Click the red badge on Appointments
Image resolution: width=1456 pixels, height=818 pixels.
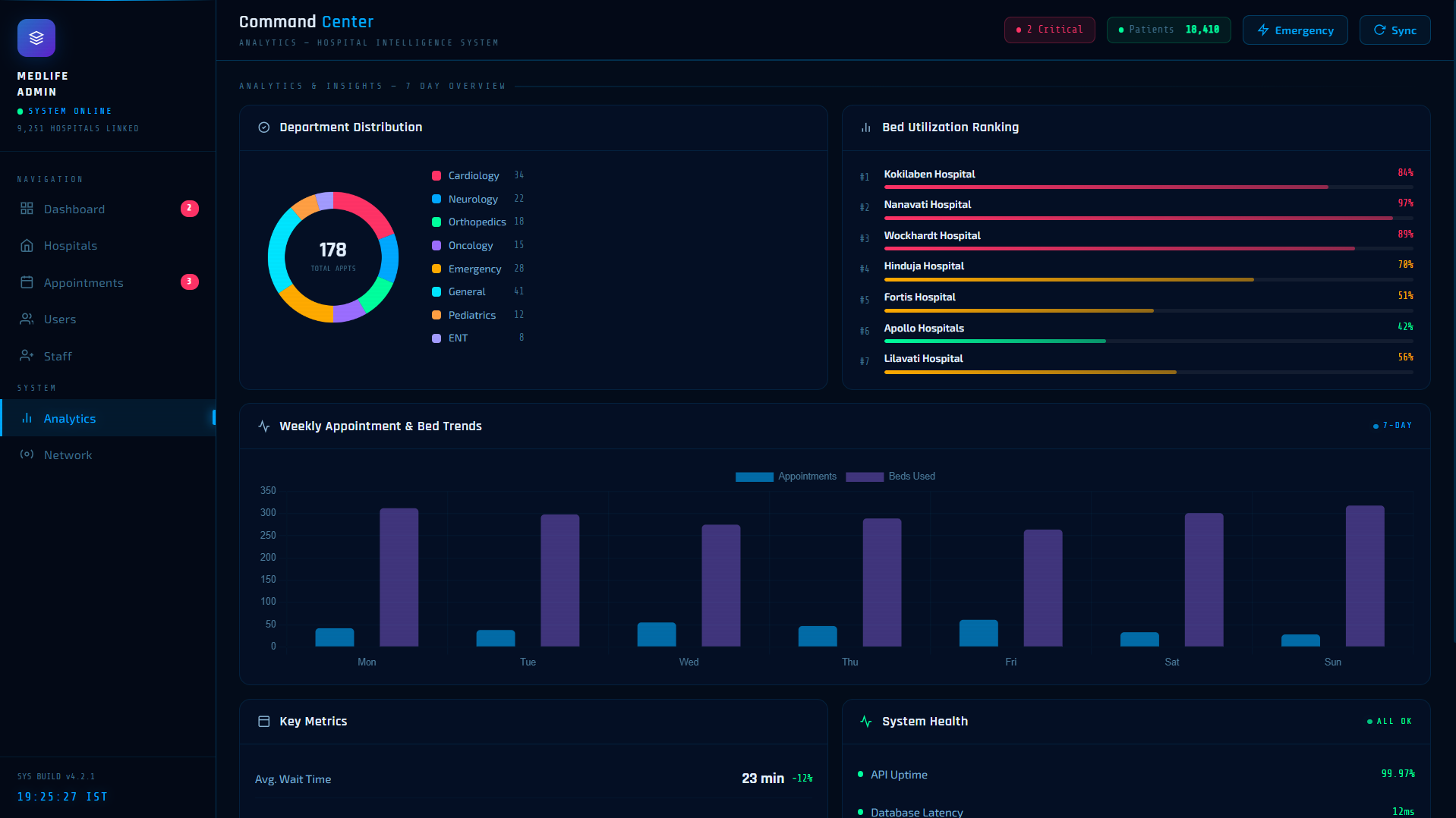tap(190, 282)
